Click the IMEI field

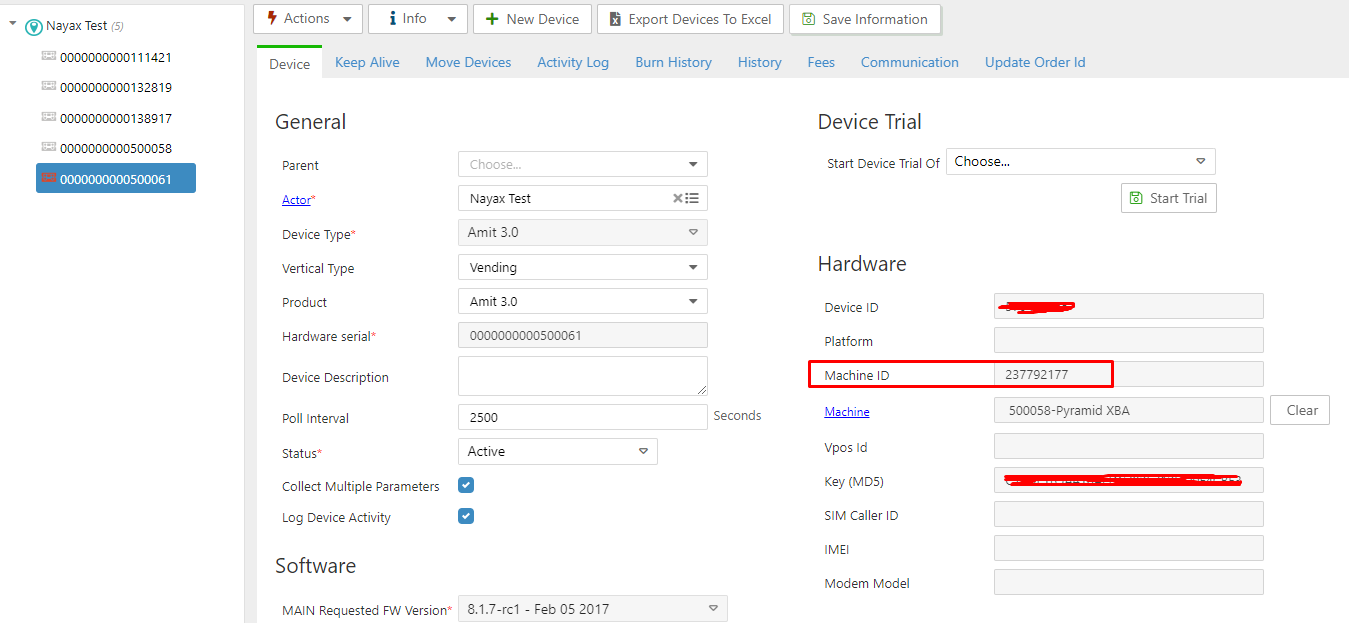point(1129,548)
